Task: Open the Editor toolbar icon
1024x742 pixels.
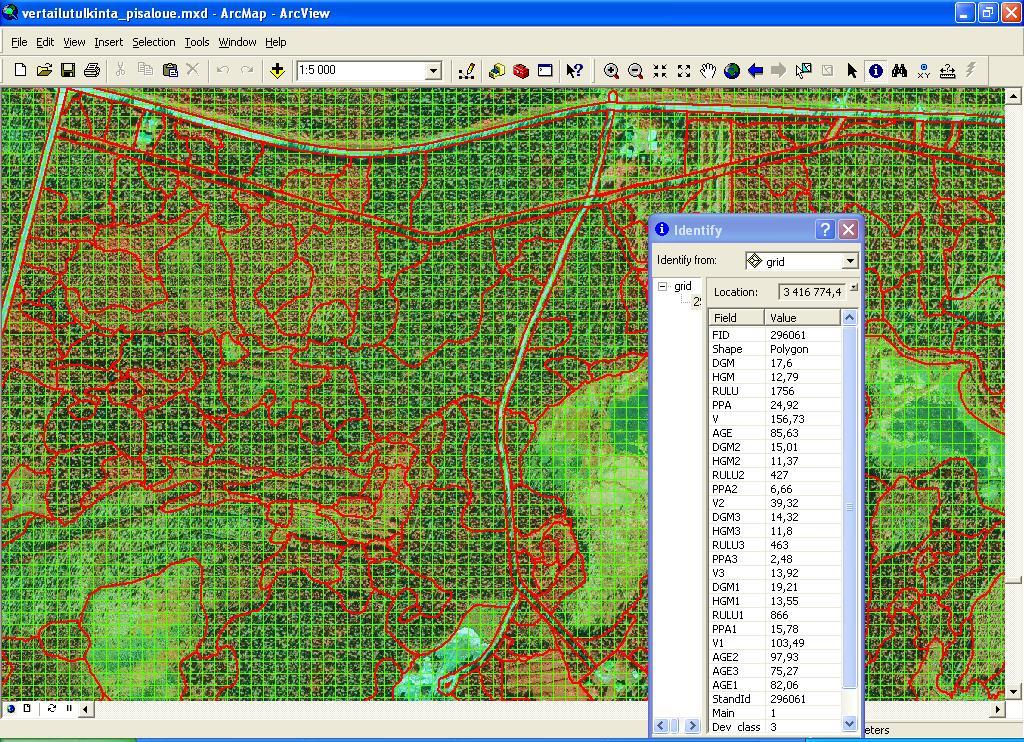Action: (x=466, y=71)
